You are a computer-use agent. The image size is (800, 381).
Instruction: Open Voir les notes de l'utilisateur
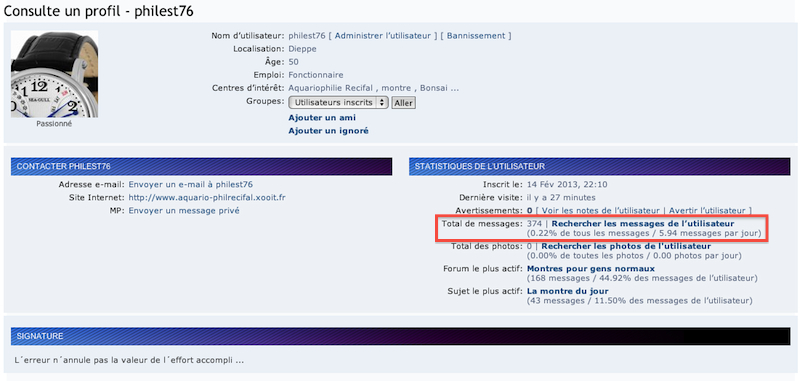click(601, 210)
